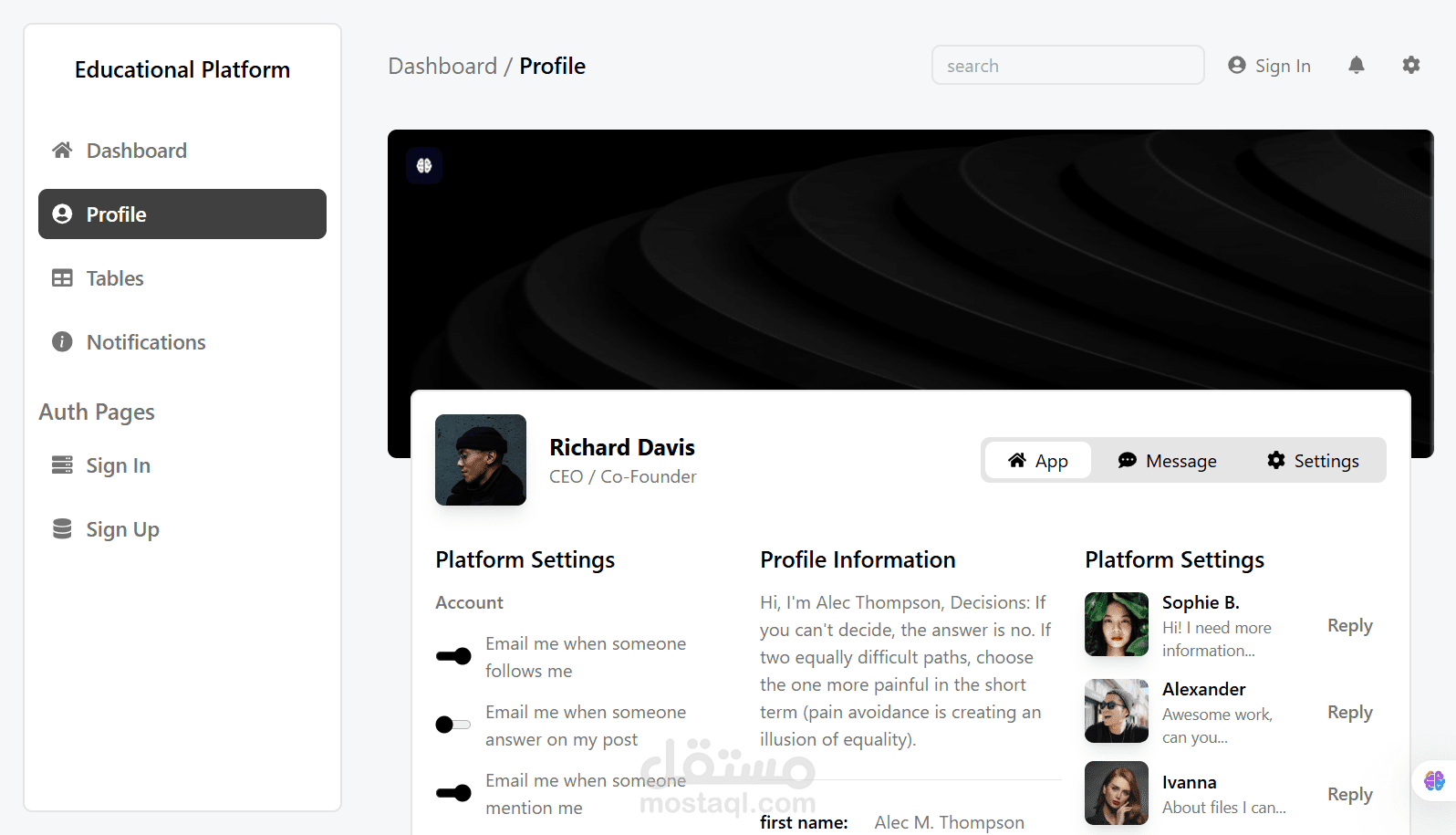The image size is (1456, 835).
Task: Open Tables from the sidebar
Action: click(182, 278)
